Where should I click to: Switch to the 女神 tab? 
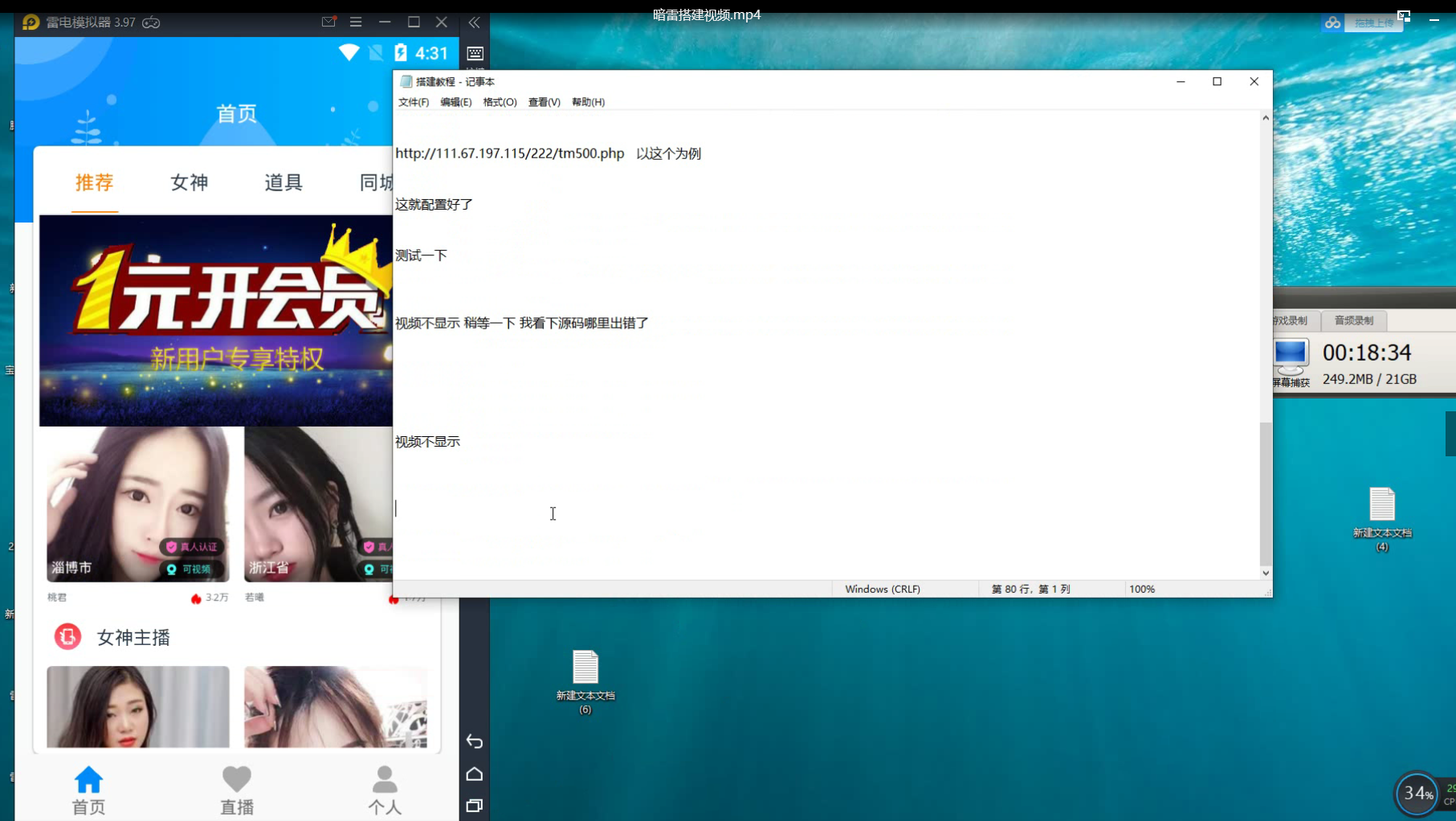189,182
